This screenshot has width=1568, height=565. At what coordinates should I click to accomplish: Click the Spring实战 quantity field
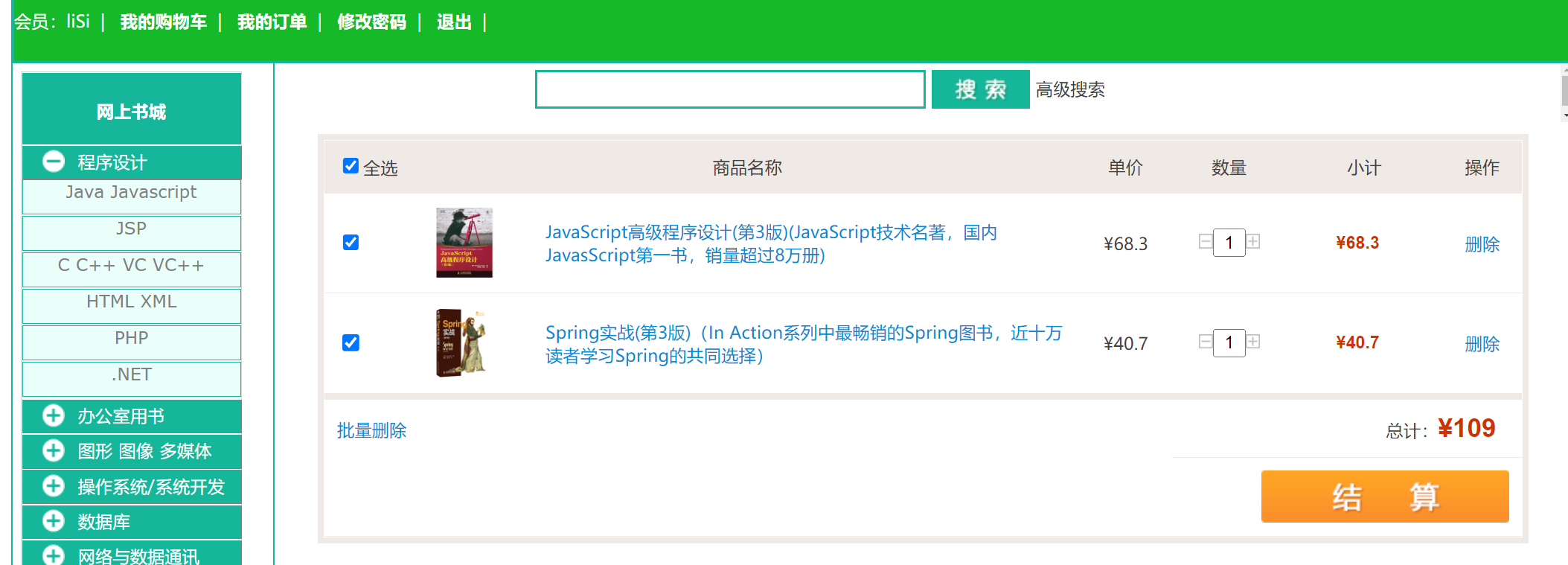(x=1229, y=342)
